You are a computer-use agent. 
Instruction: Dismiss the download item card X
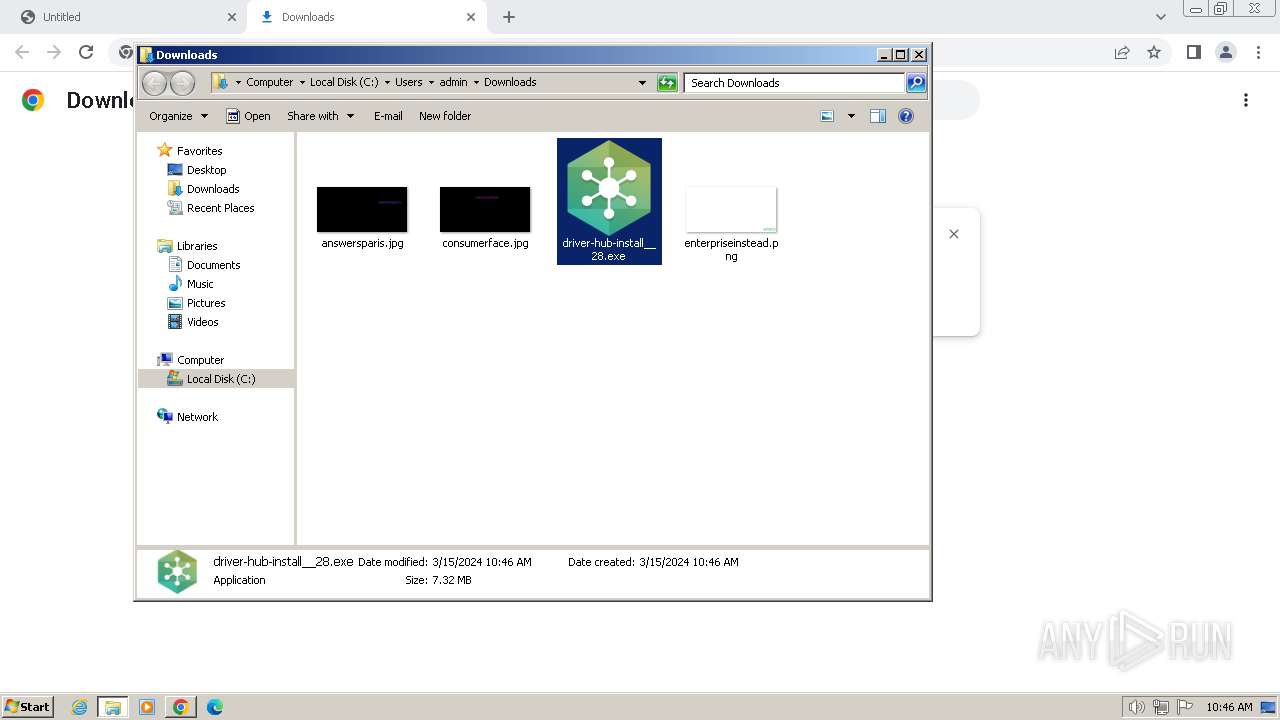(x=954, y=234)
